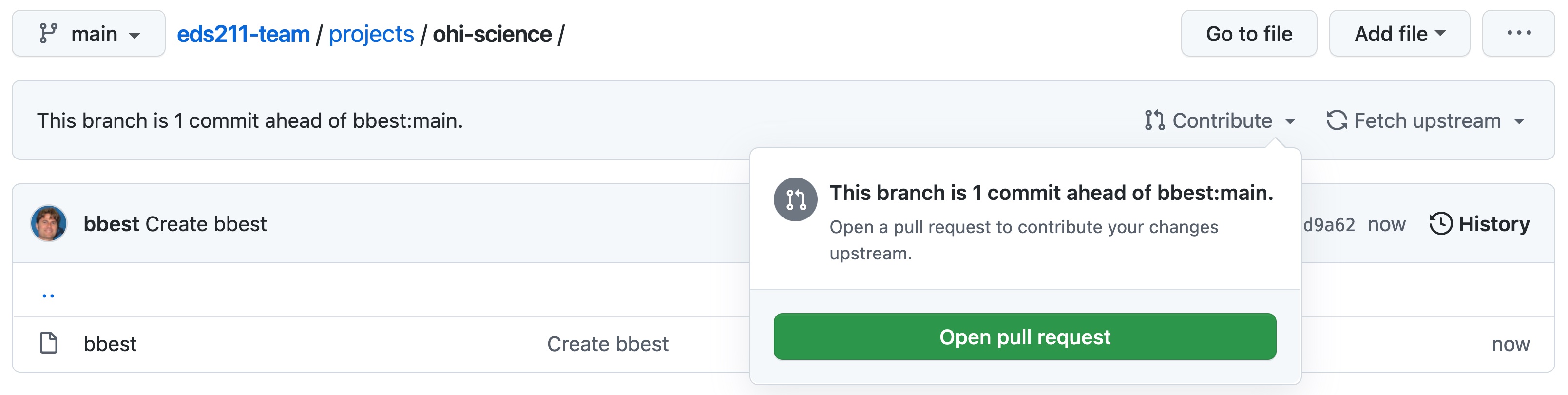
Task: Click the file icon beside bbest
Action: tap(49, 343)
